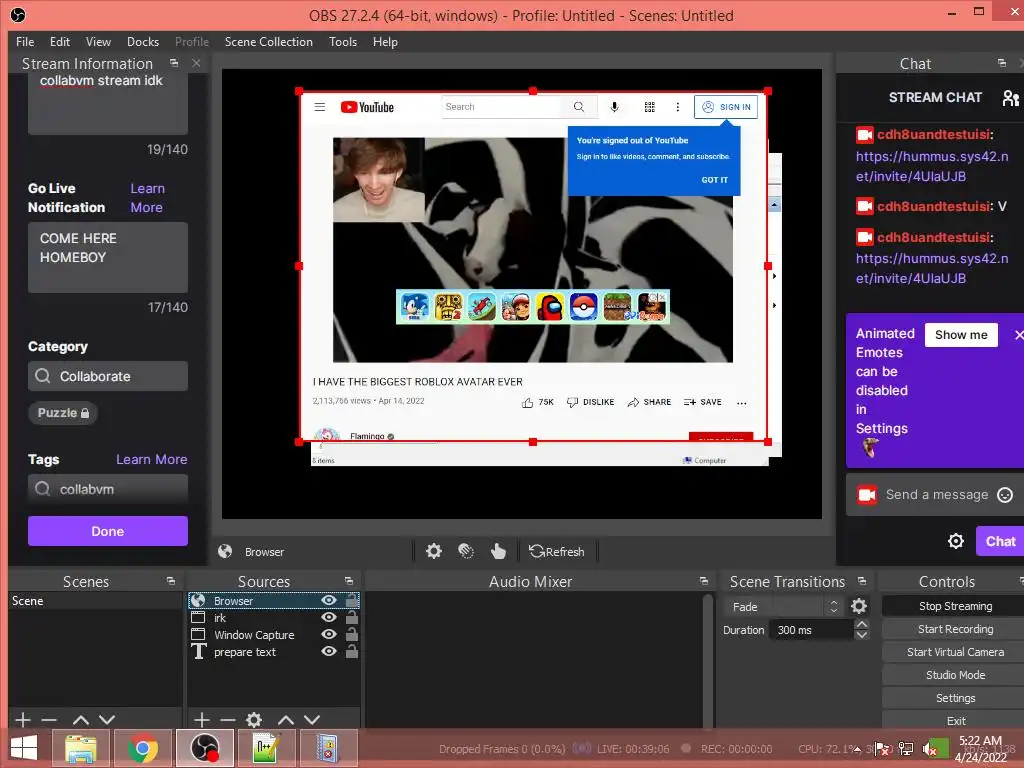
Task: Open File Explorer from the taskbar
Action: click(x=80, y=748)
